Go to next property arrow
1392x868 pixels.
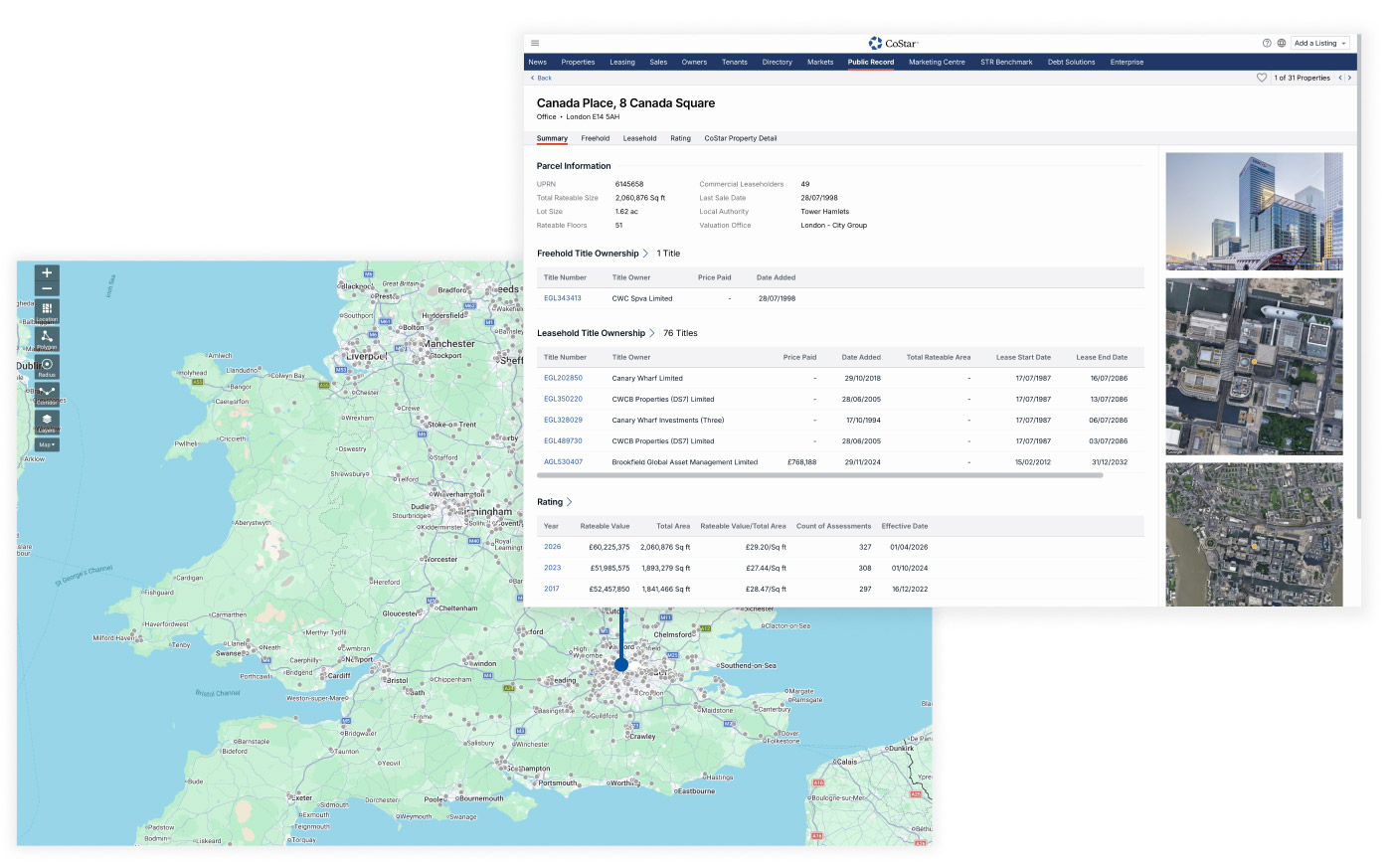[x=1349, y=78]
